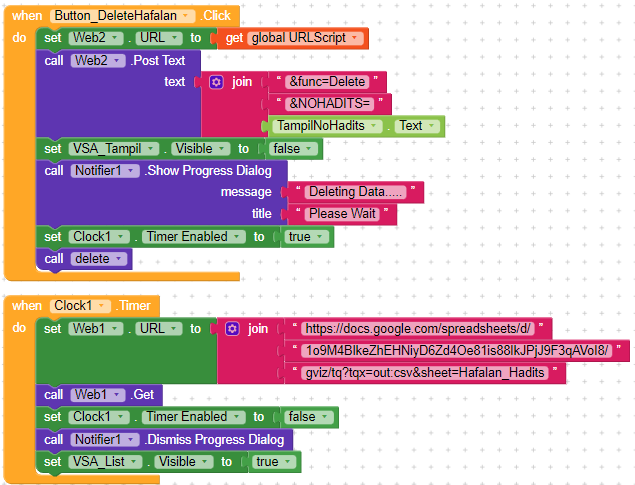Edit the Deleting Data..... message text
Screen dimensions: 635x485
click(x=356, y=192)
